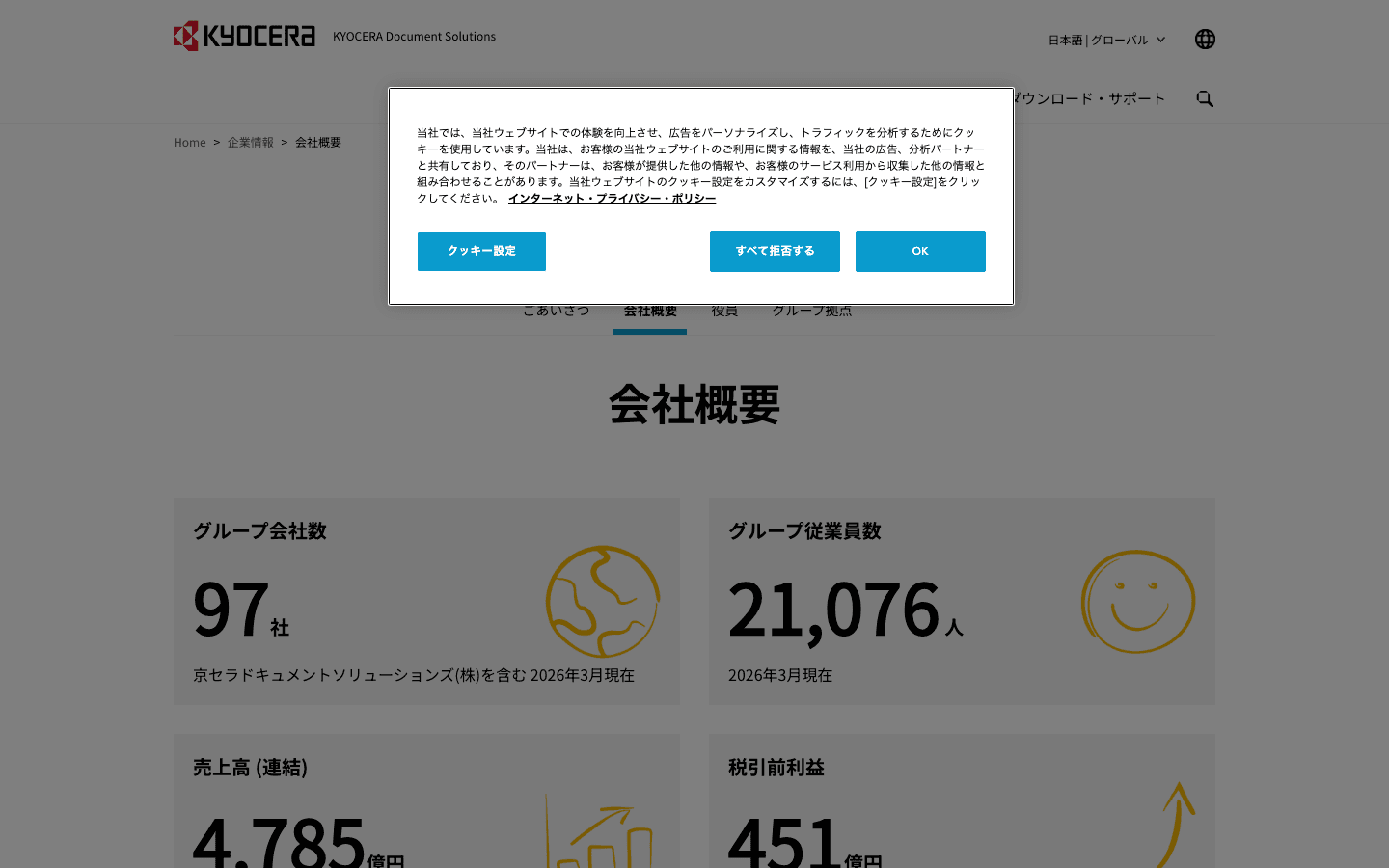Click the smiley face illustration in グループ従業員数 card
The image size is (1389, 868).
pos(1138,601)
